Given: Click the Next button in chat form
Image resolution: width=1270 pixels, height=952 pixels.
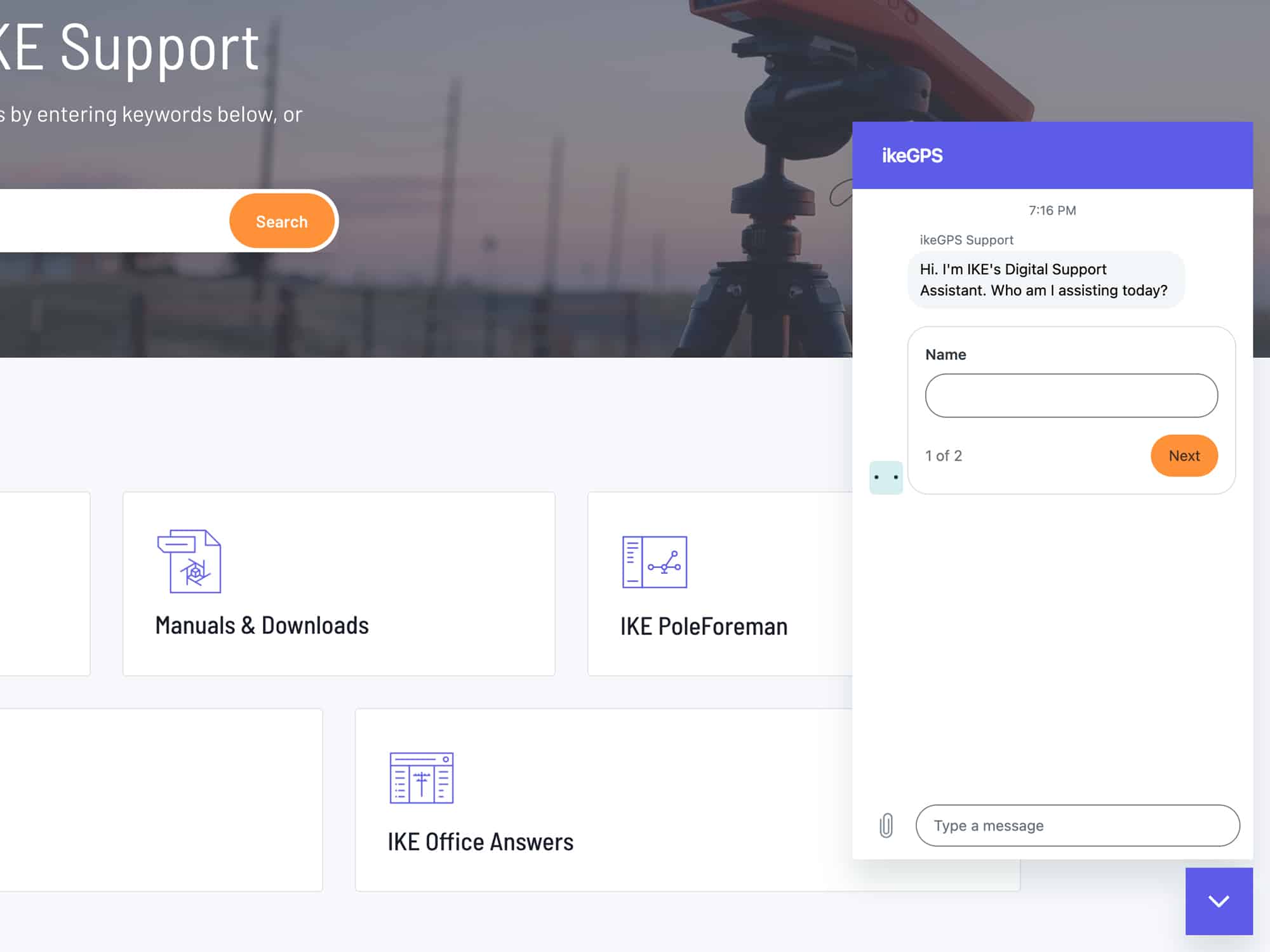Looking at the screenshot, I should (1184, 456).
